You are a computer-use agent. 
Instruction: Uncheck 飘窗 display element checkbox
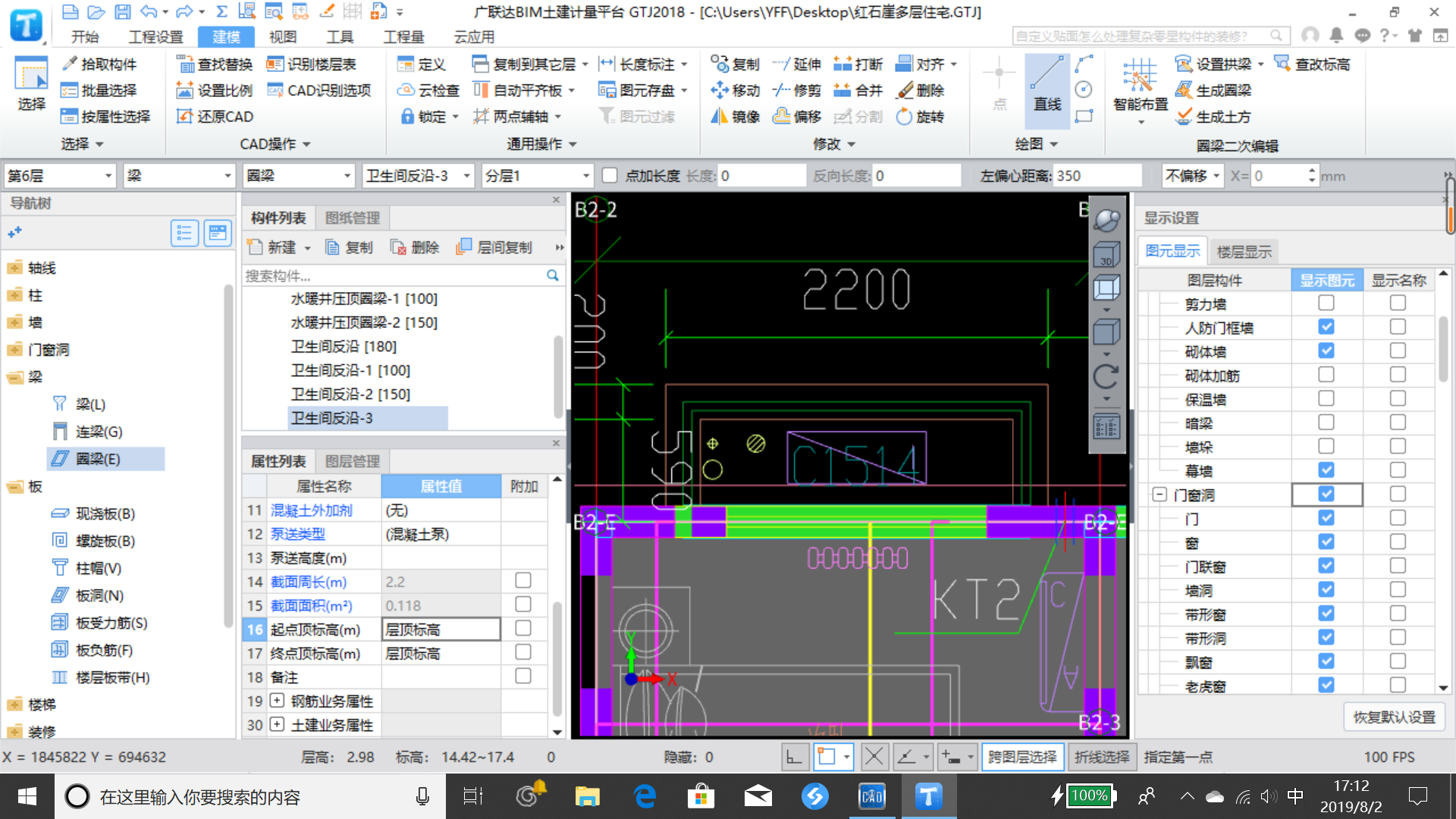[x=1326, y=661]
